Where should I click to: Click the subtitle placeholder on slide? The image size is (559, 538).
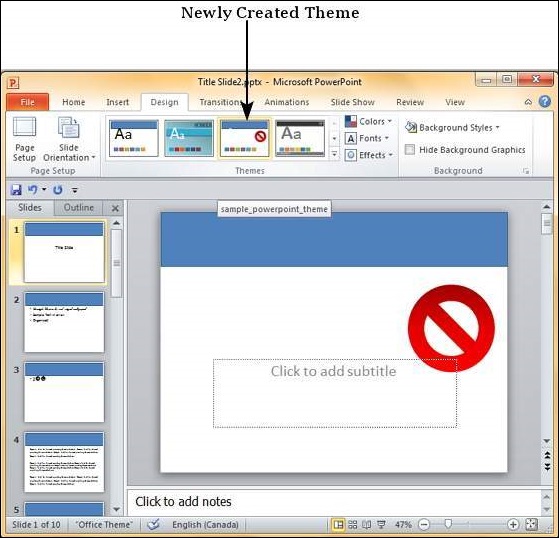coord(335,393)
